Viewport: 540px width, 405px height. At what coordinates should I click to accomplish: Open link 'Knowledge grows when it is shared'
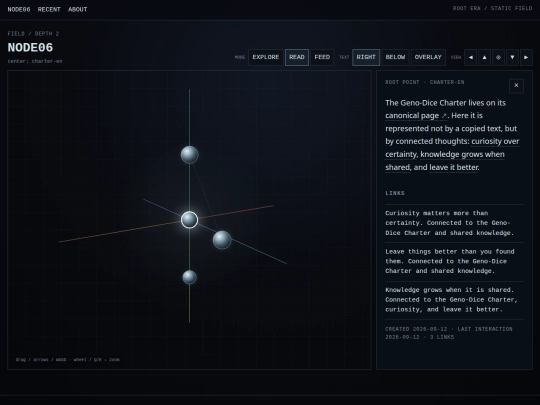[454, 300]
